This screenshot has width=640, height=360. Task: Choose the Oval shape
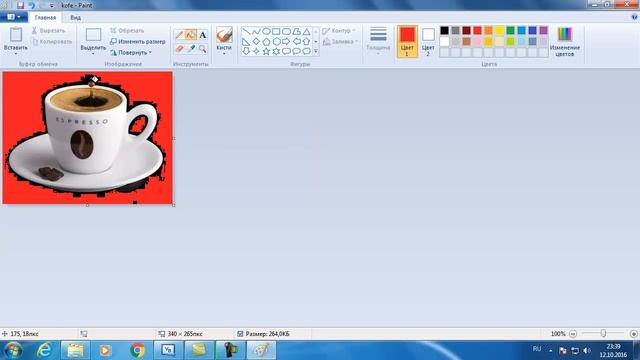[266, 31]
